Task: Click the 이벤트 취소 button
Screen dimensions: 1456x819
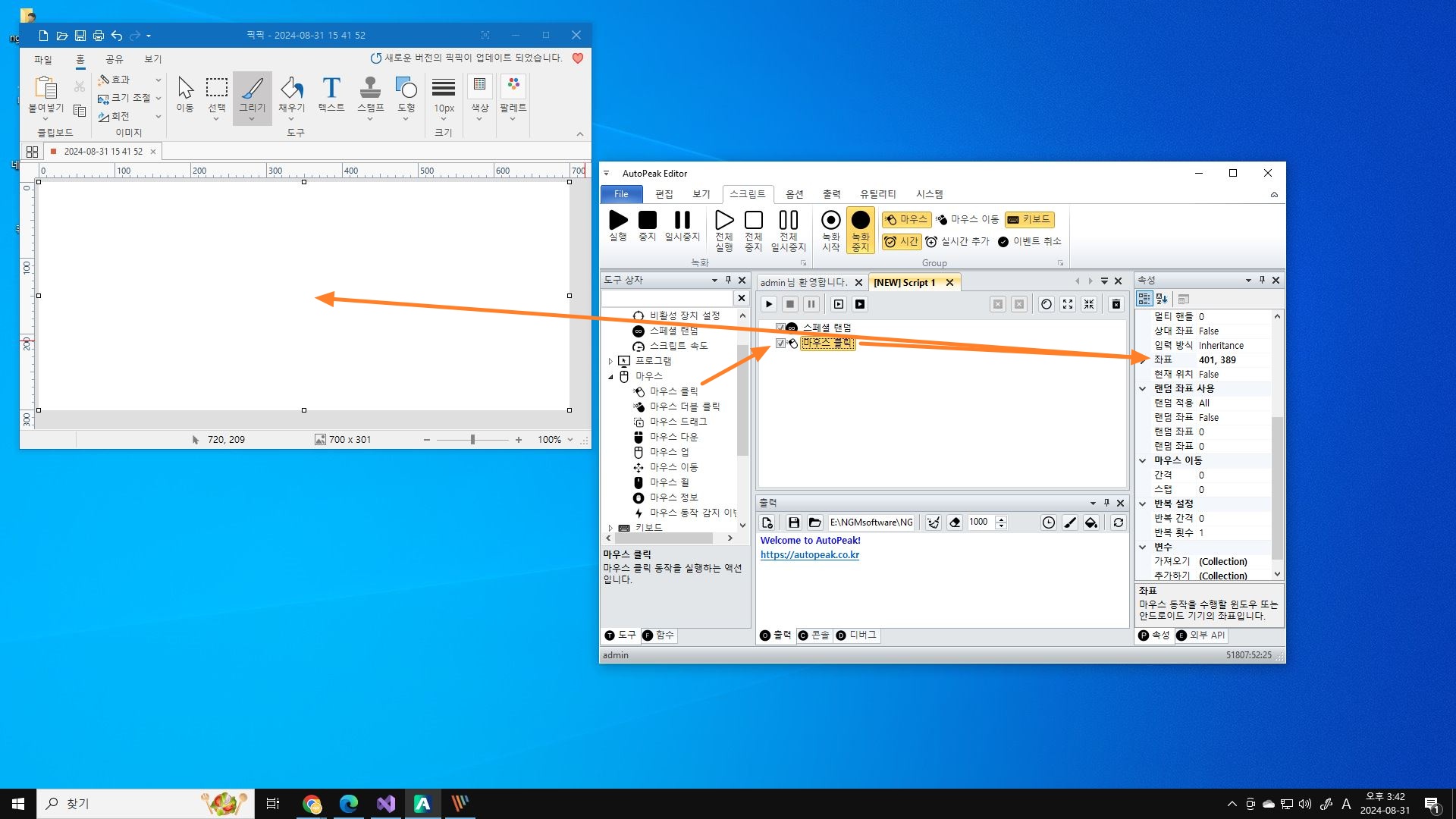Action: pyautogui.click(x=1029, y=242)
